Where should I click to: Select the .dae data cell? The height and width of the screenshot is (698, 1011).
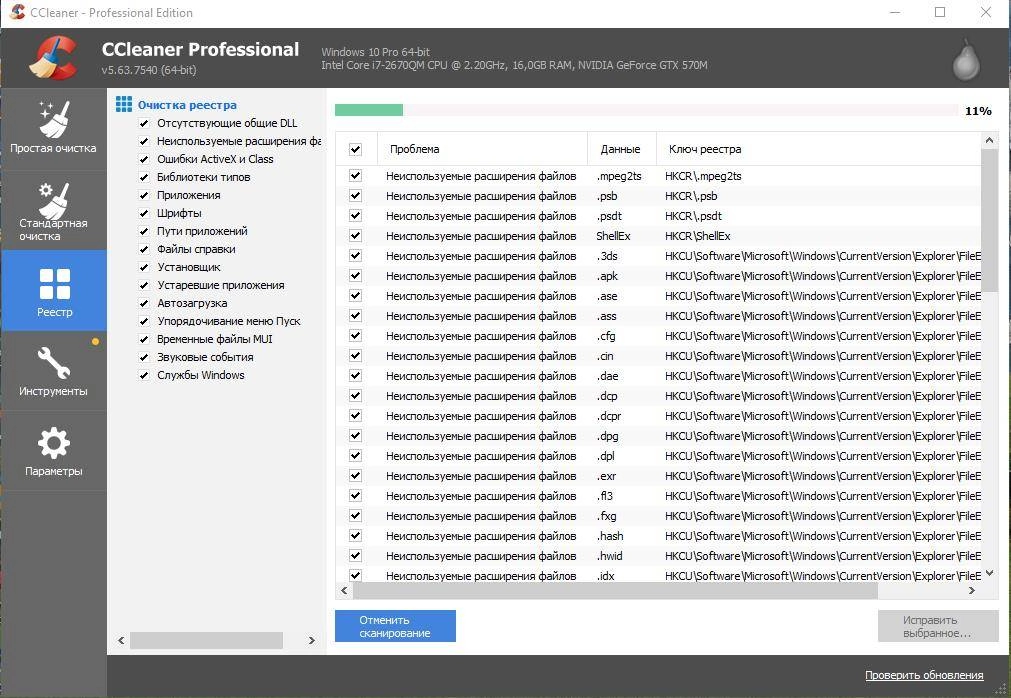[x=607, y=376]
